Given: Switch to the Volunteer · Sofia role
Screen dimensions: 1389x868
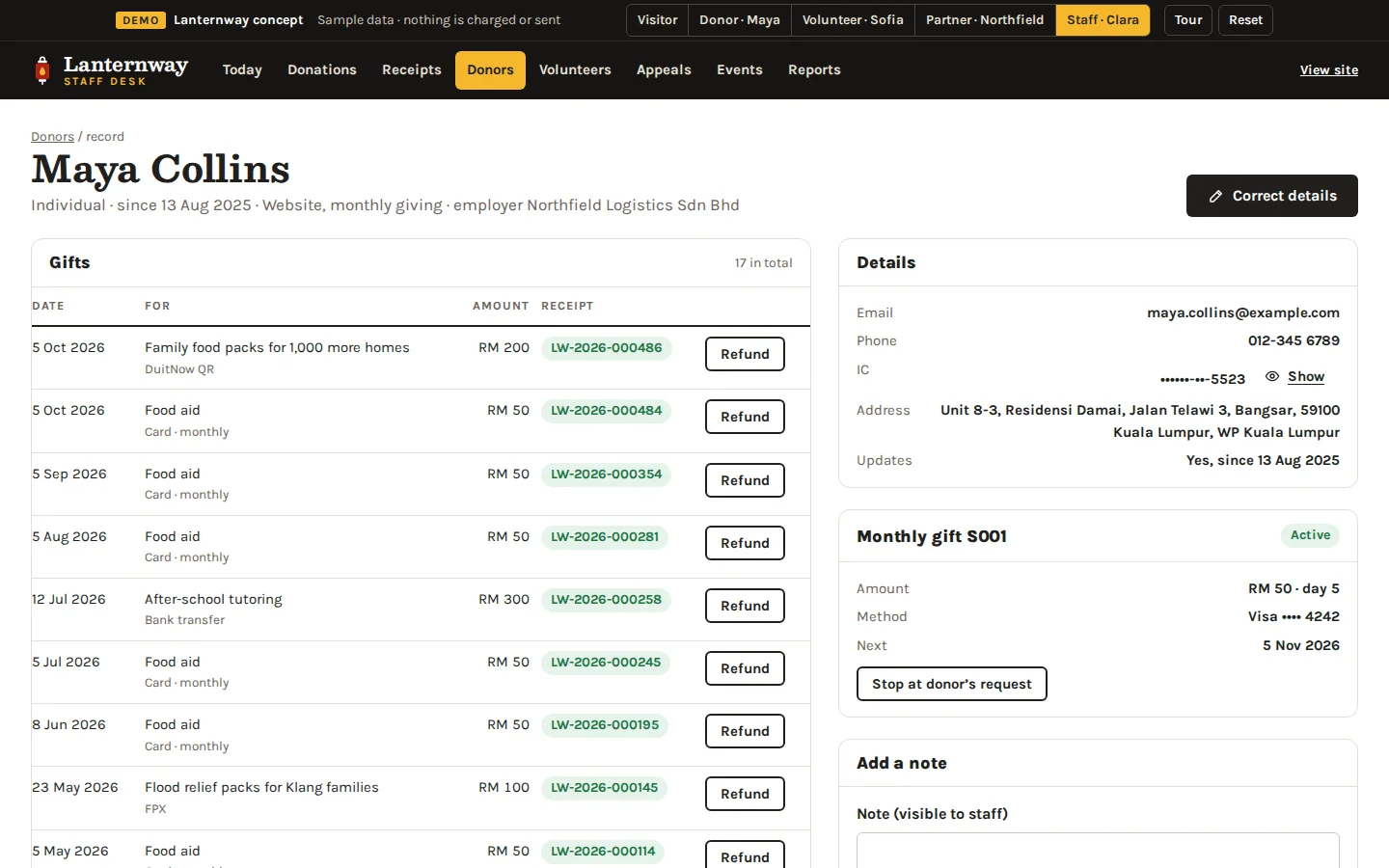Looking at the screenshot, I should pyautogui.click(x=853, y=20).
